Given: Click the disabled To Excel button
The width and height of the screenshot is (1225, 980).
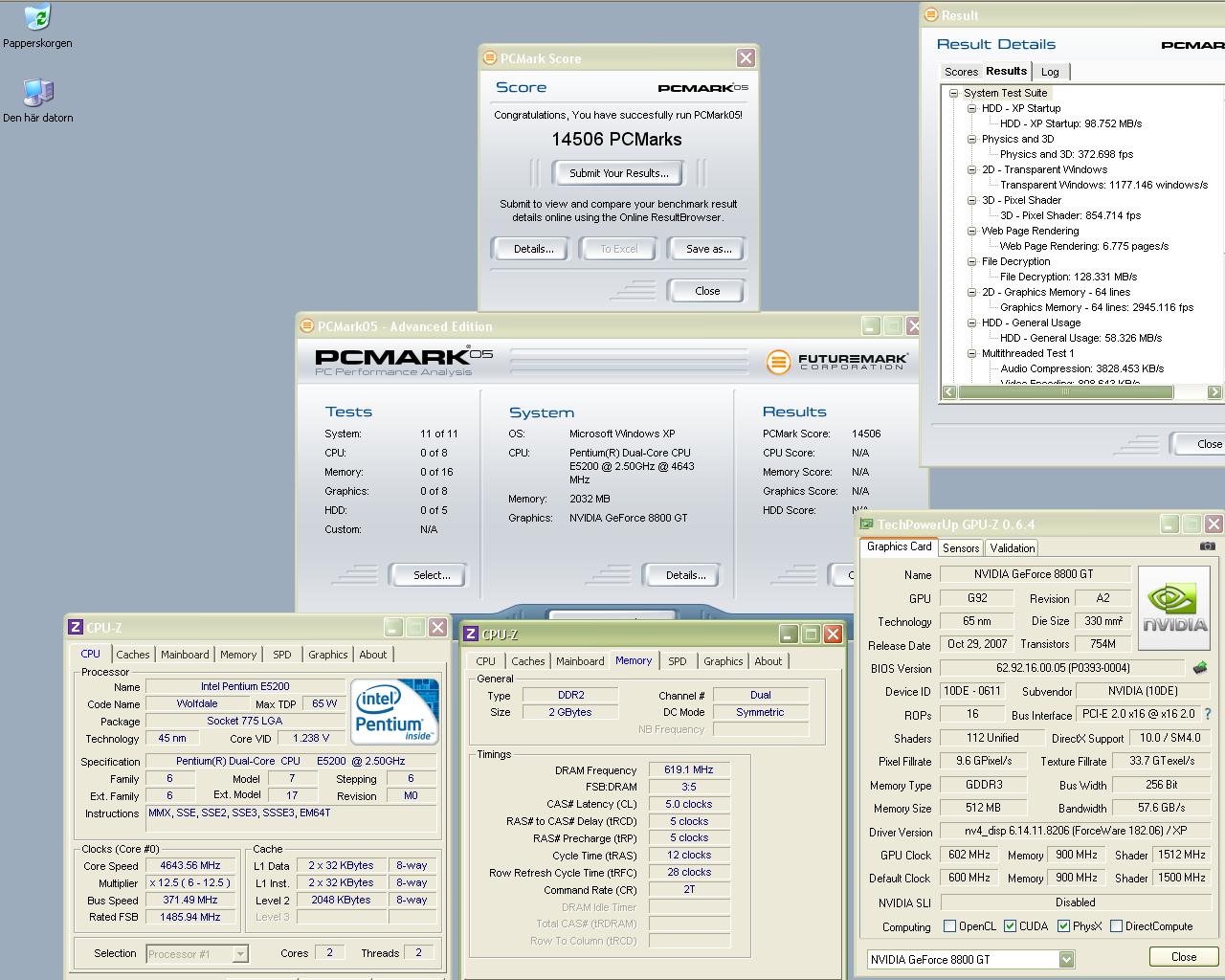Looking at the screenshot, I should point(618,249).
